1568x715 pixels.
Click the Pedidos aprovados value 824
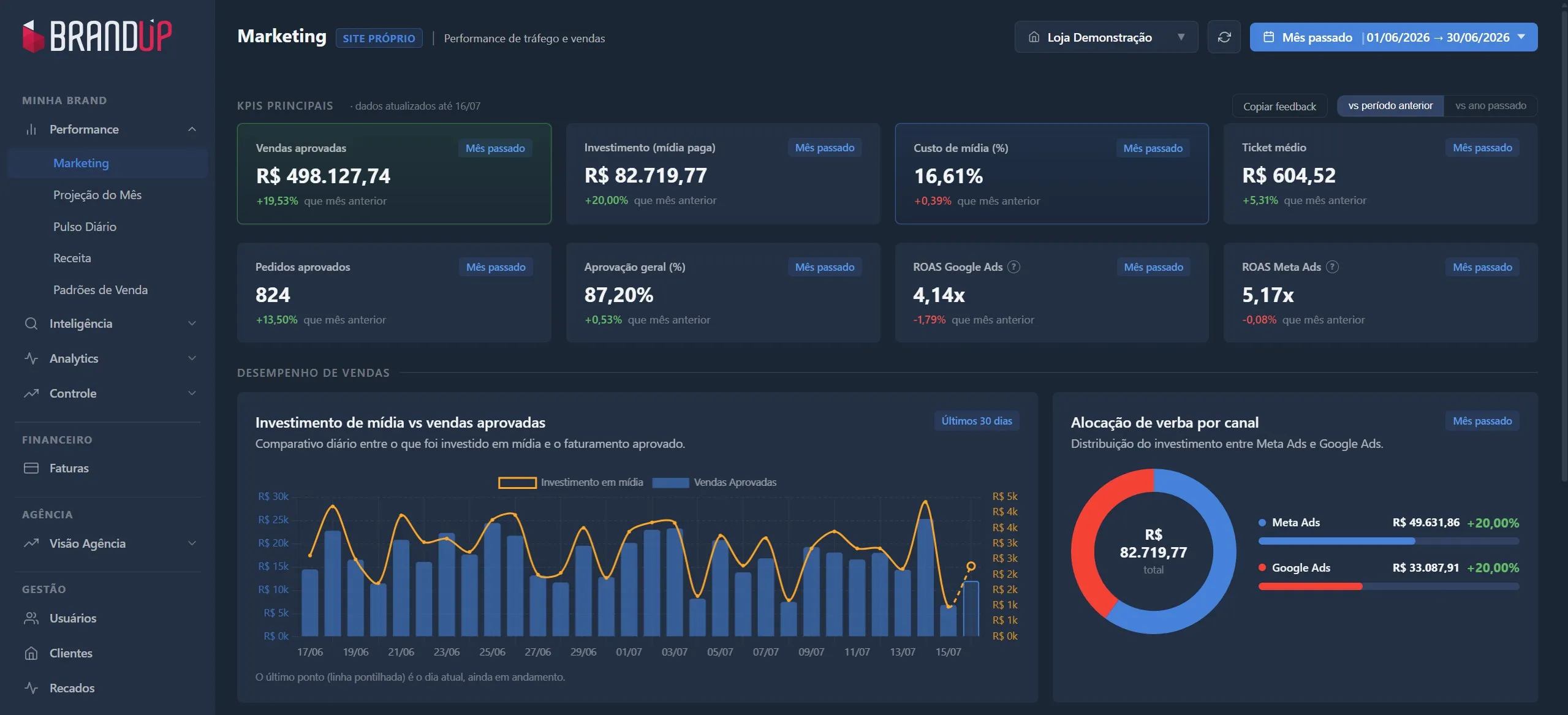[x=273, y=295]
